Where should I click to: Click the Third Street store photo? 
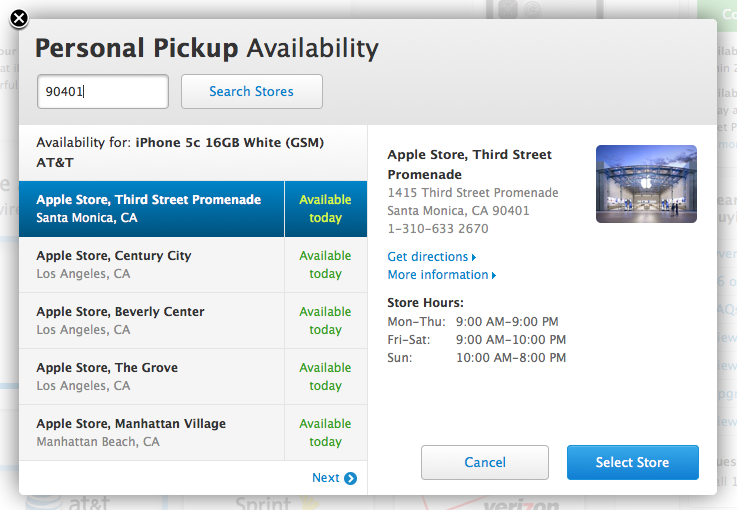click(646, 183)
